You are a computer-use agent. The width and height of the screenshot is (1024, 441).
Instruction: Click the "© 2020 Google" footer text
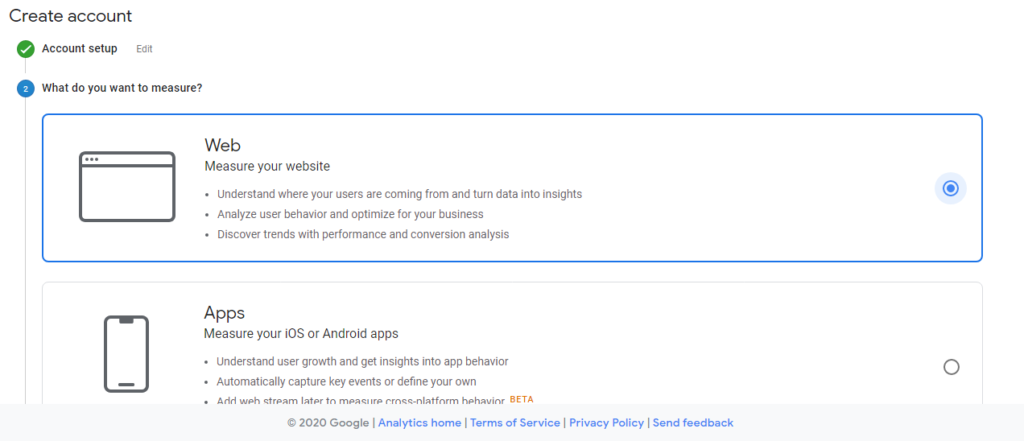coord(328,423)
